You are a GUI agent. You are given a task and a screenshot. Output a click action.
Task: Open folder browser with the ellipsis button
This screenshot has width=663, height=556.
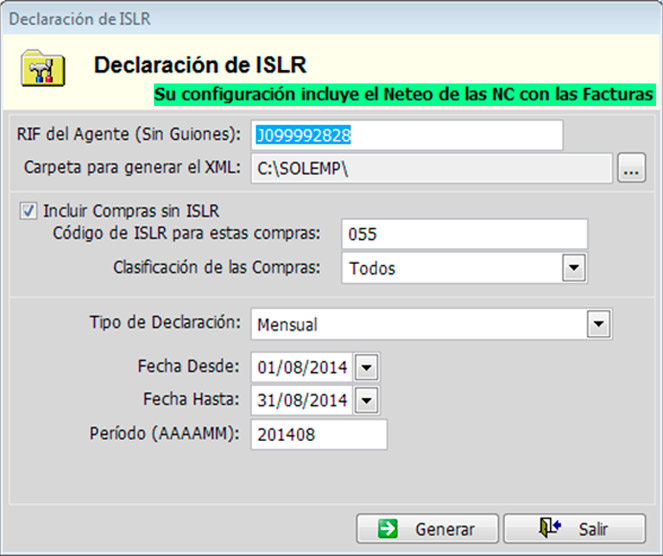click(630, 169)
